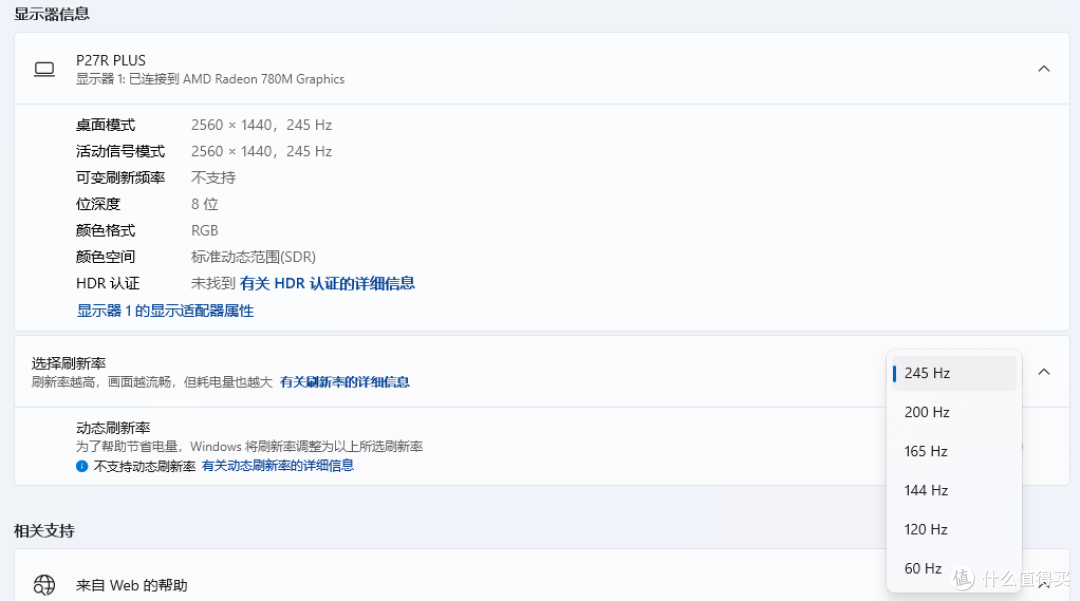Click the P27R PLUS monitor icon

44,69
